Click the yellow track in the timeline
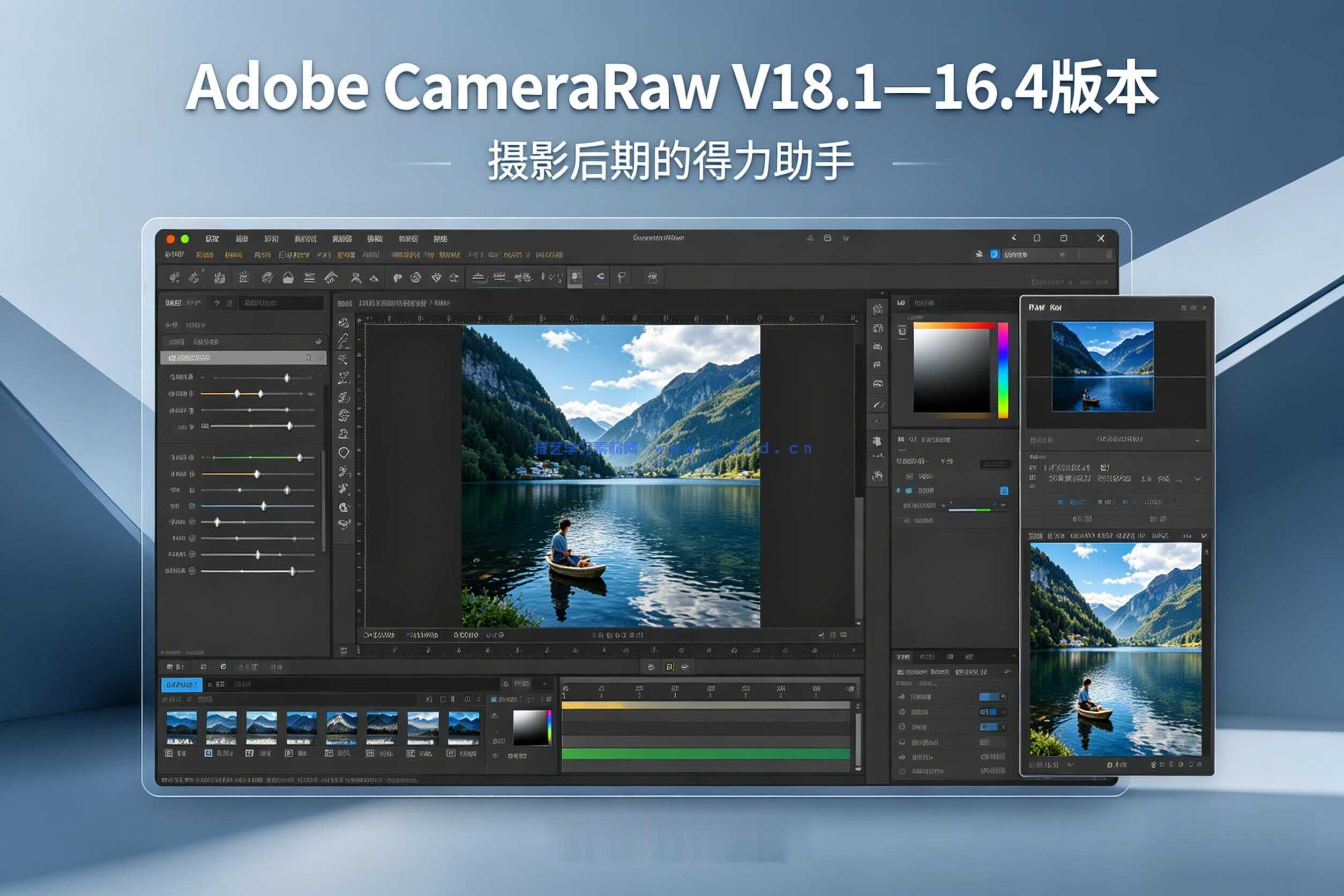 click(x=706, y=705)
